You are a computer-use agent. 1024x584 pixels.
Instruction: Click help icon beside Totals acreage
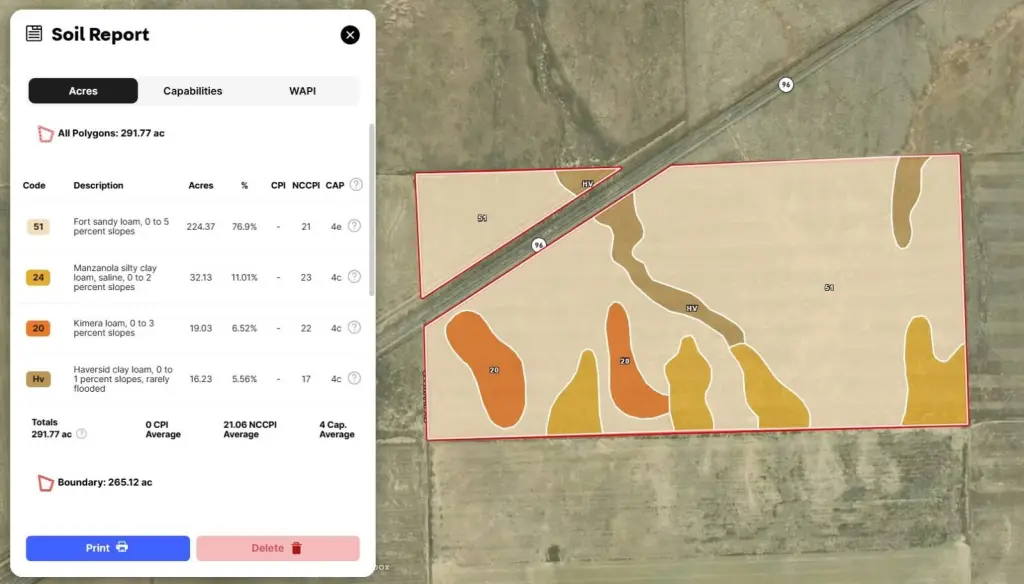point(82,434)
